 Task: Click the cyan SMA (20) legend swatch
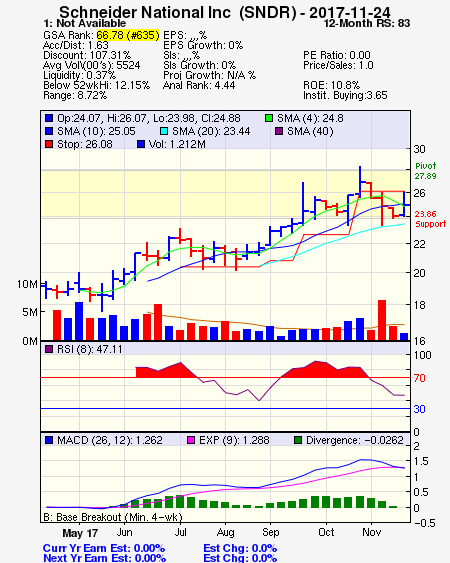164,131
